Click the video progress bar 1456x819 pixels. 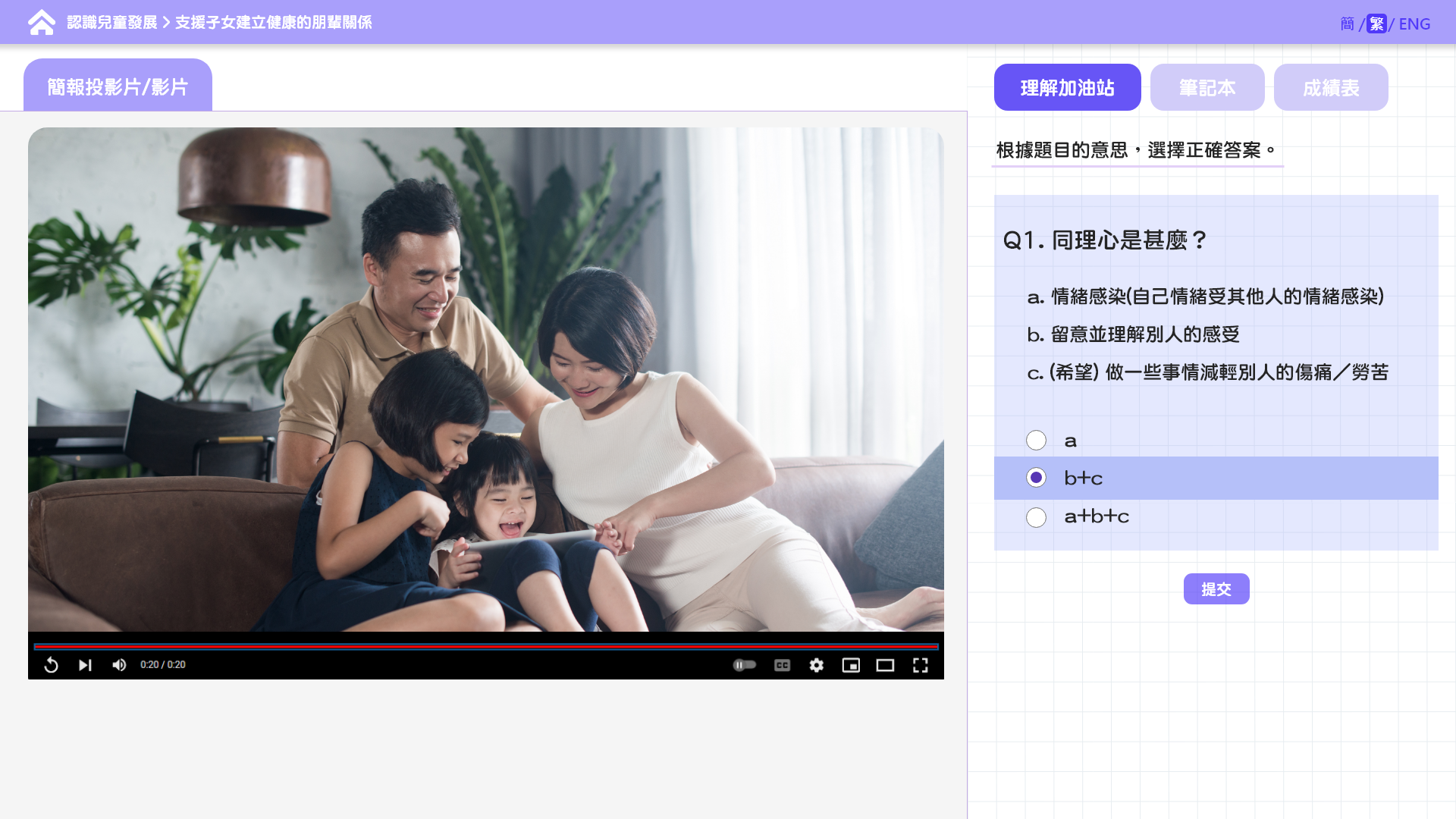486,647
